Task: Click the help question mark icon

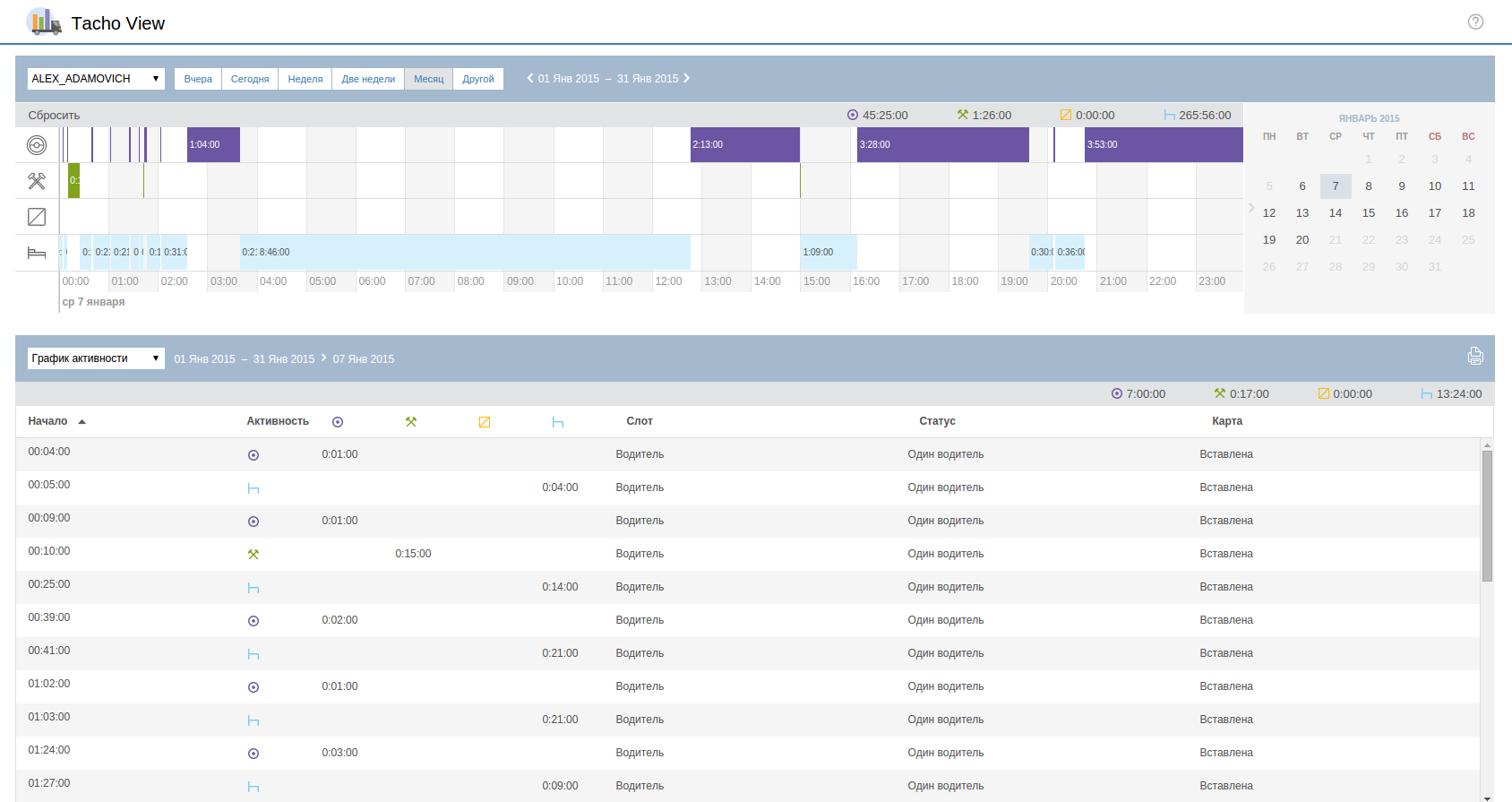Action: pos(1475,22)
